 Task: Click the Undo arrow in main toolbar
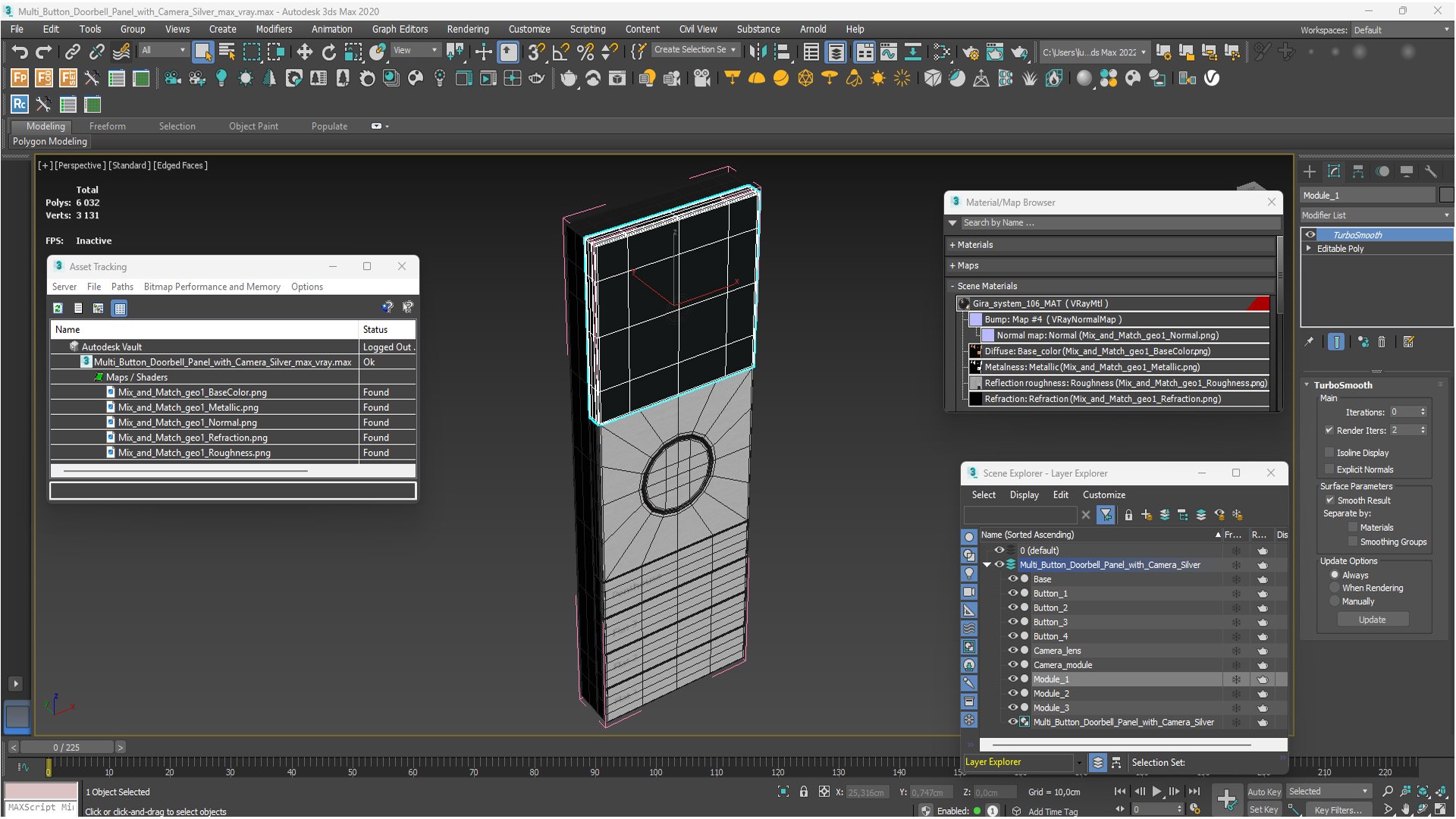20,52
